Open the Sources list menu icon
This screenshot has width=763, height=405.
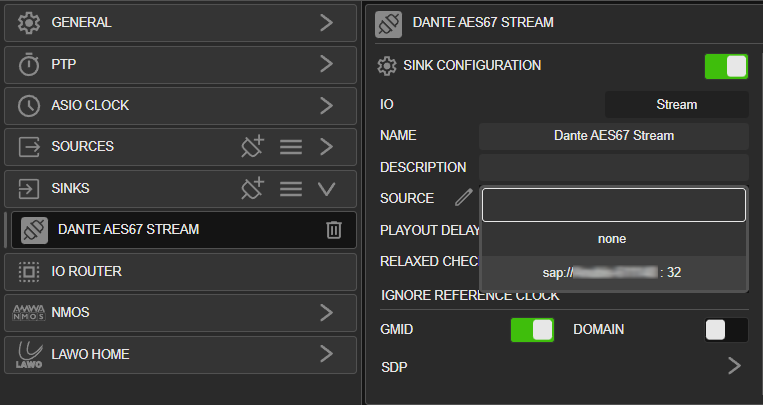291,147
